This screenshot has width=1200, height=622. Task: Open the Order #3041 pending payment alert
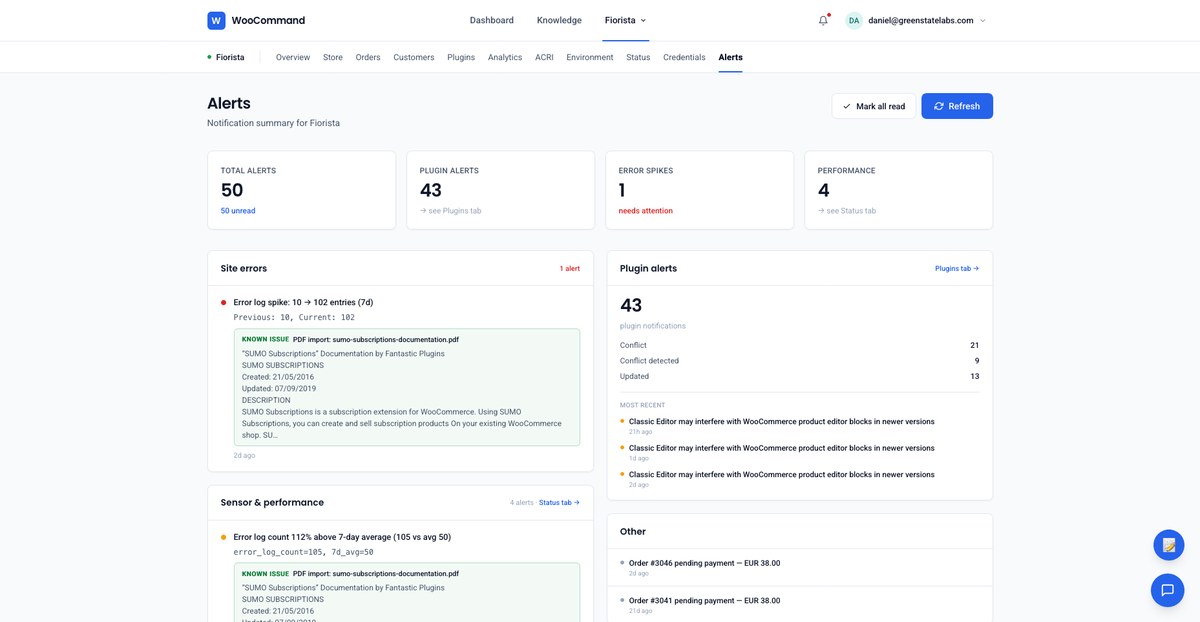pyautogui.click(x=704, y=600)
